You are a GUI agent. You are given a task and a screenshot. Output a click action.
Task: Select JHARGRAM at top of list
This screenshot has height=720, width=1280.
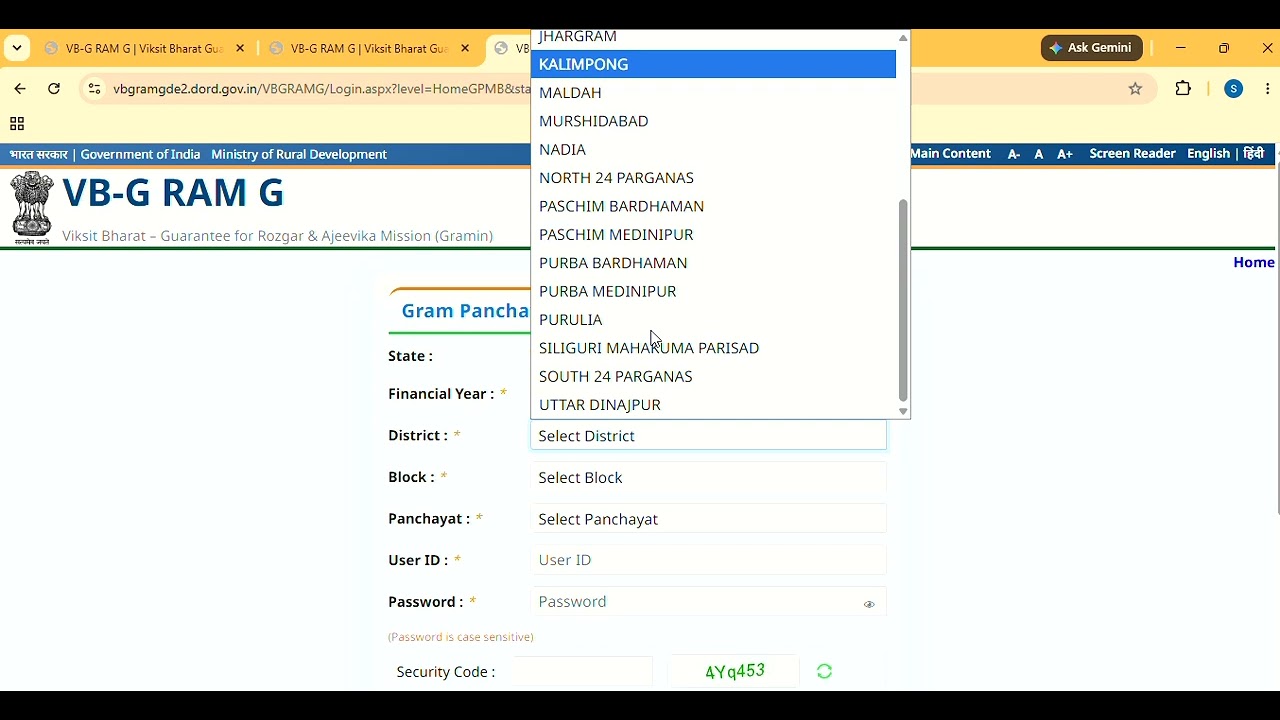click(713, 38)
